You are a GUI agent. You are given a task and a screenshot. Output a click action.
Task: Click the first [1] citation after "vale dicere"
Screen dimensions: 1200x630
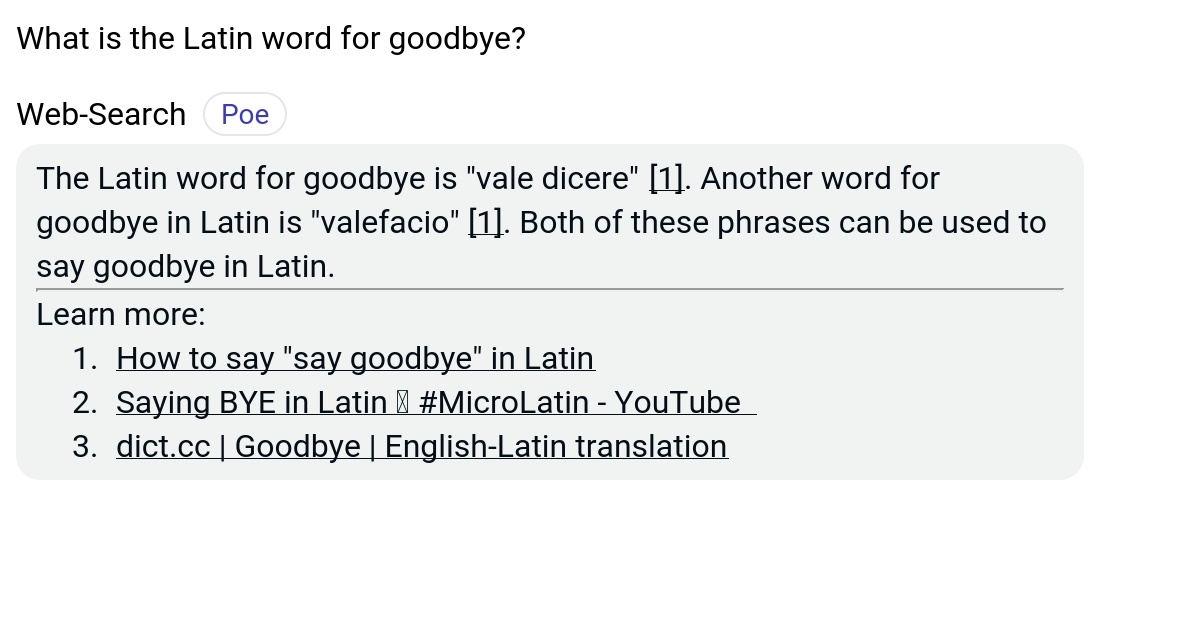point(665,178)
